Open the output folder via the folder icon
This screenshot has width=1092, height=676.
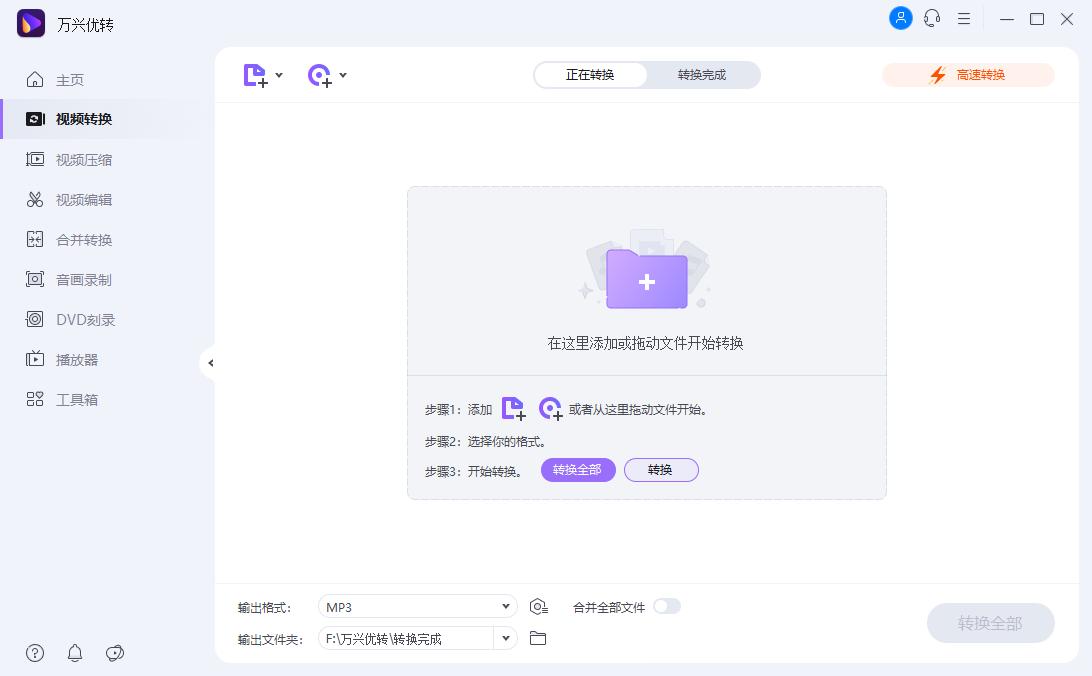pyautogui.click(x=537, y=638)
